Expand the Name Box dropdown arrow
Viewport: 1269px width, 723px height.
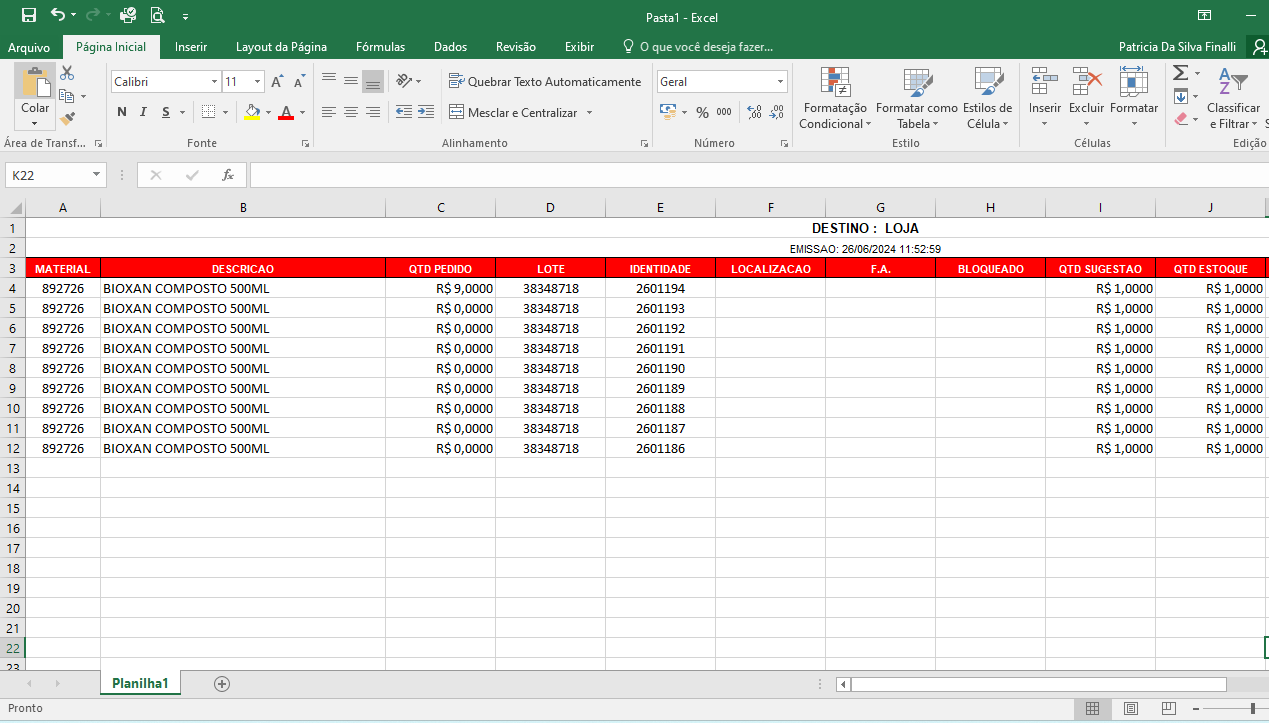click(x=96, y=175)
